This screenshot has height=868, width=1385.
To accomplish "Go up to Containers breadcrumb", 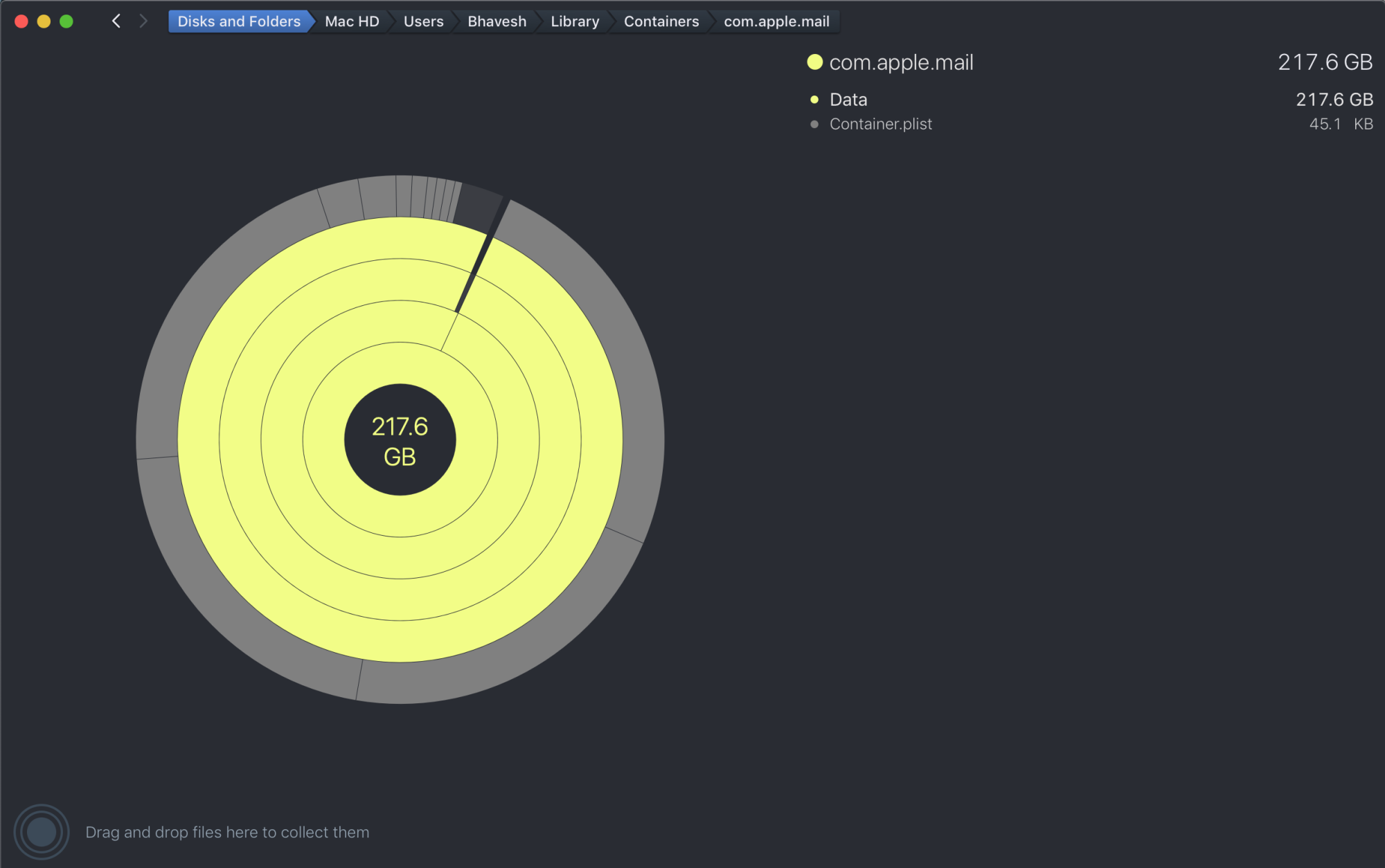I will [x=661, y=21].
